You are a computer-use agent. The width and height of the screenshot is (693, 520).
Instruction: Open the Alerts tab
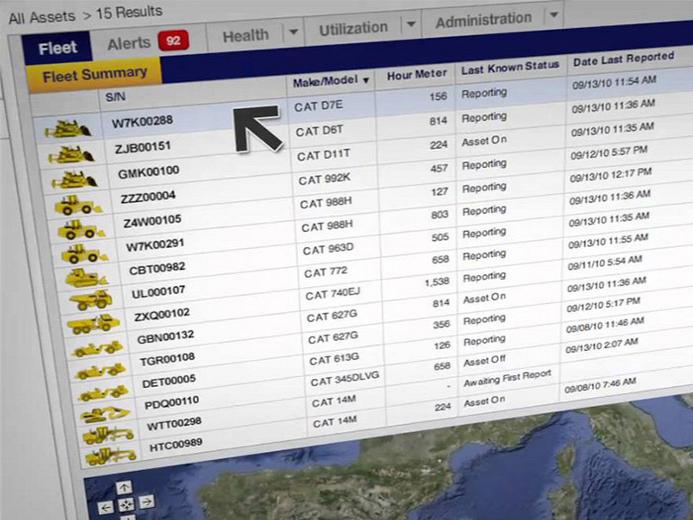tap(129, 43)
